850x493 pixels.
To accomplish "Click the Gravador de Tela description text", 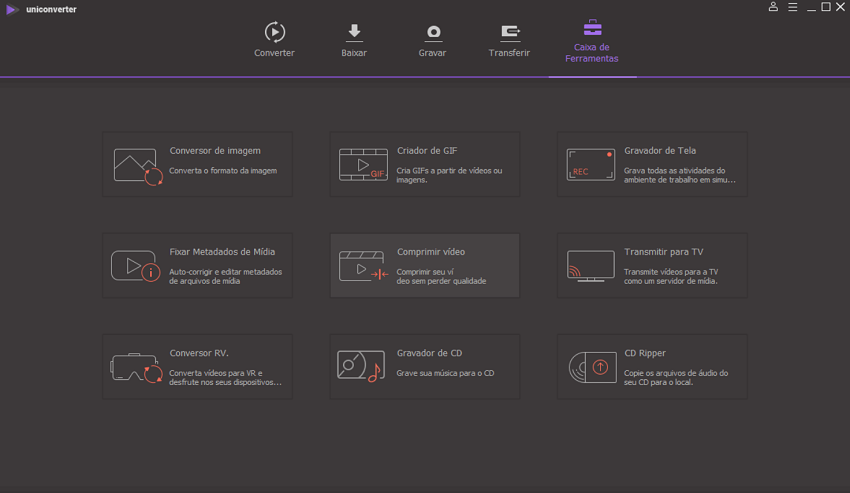I will click(680, 175).
